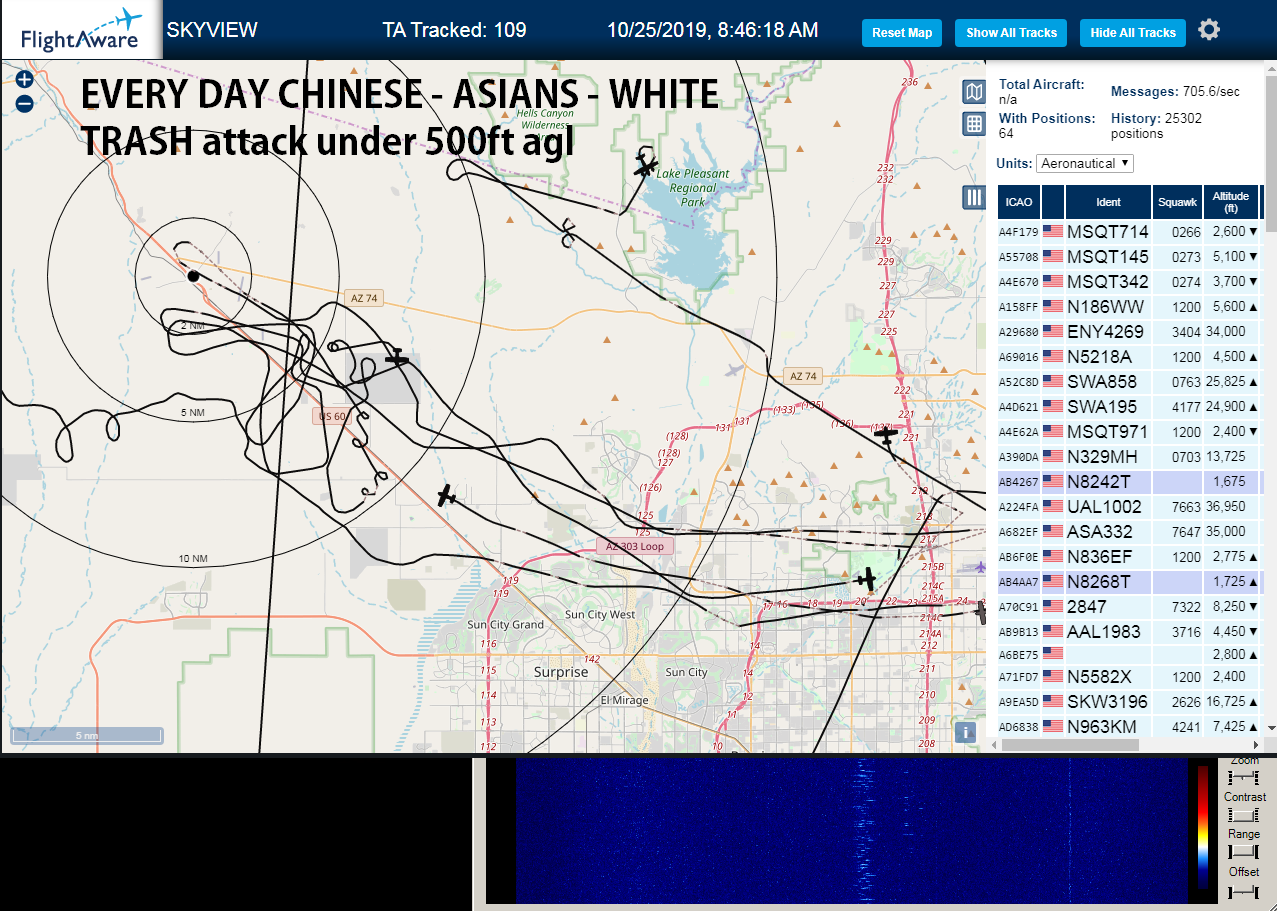This screenshot has width=1277, height=911.
Task: Open the SkyView settings gear
Action: pos(1209,30)
